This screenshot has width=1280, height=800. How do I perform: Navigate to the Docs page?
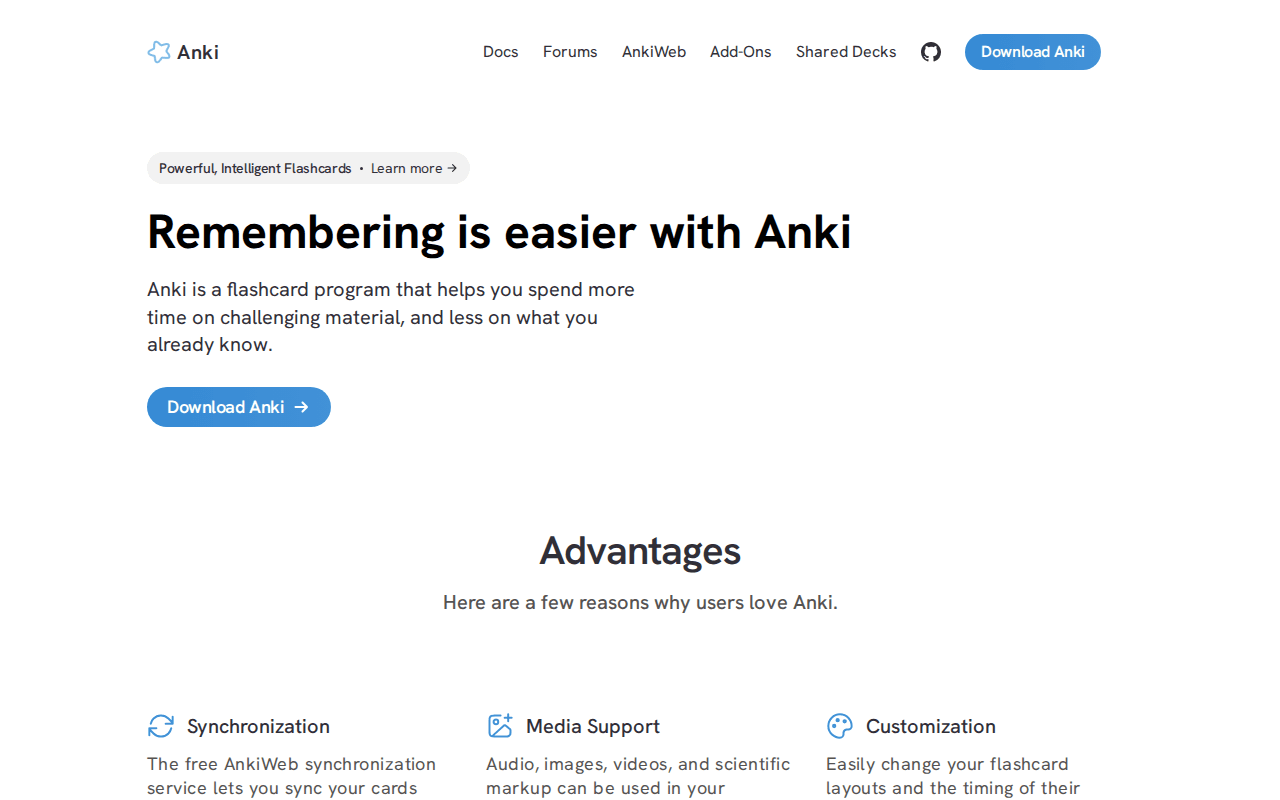coord(500,51)
